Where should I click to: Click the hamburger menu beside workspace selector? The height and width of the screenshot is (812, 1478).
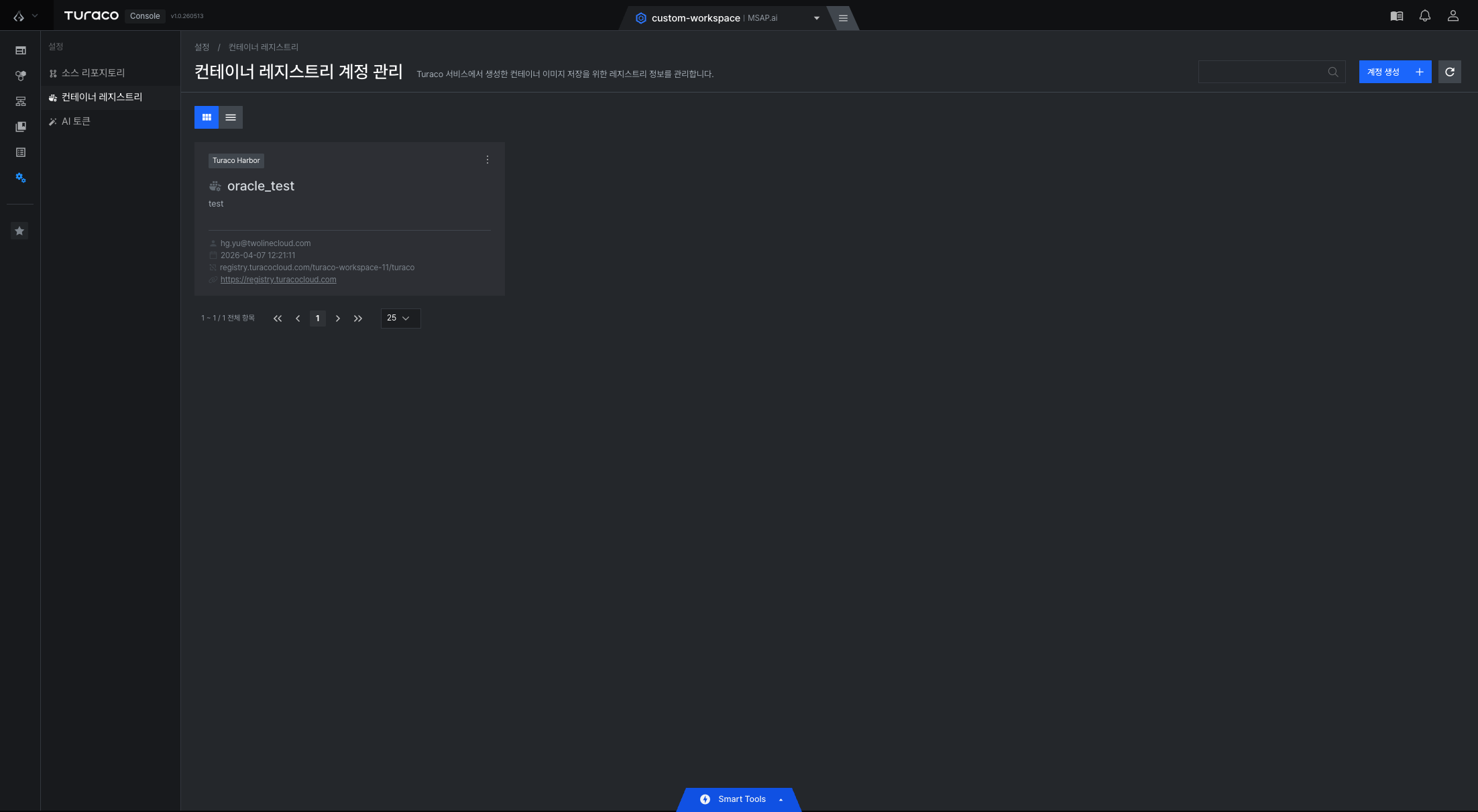point(843,18)
